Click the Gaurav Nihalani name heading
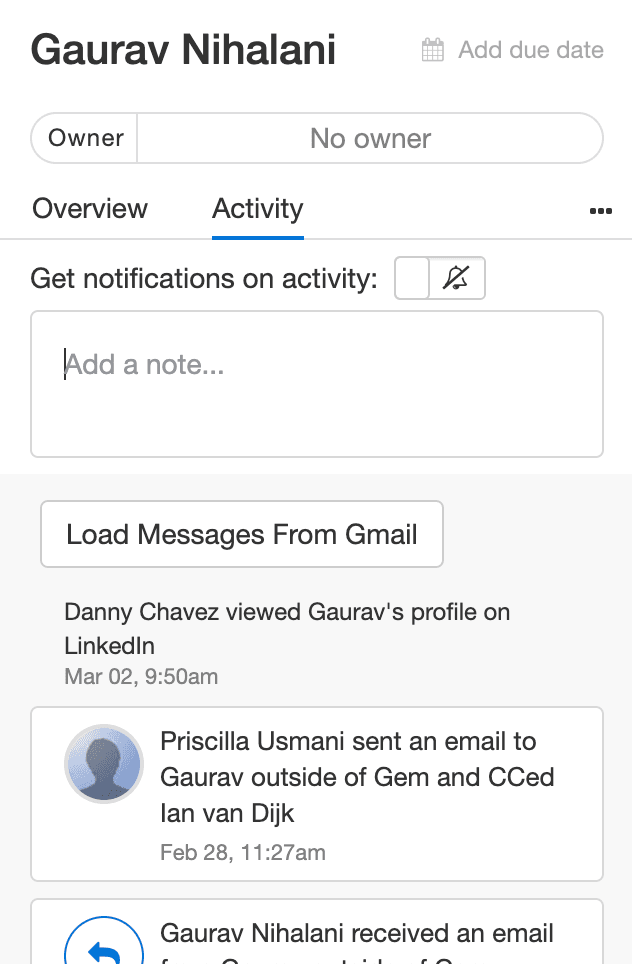The width and height of the screenshot is (632, 964). tap(183, 49)
